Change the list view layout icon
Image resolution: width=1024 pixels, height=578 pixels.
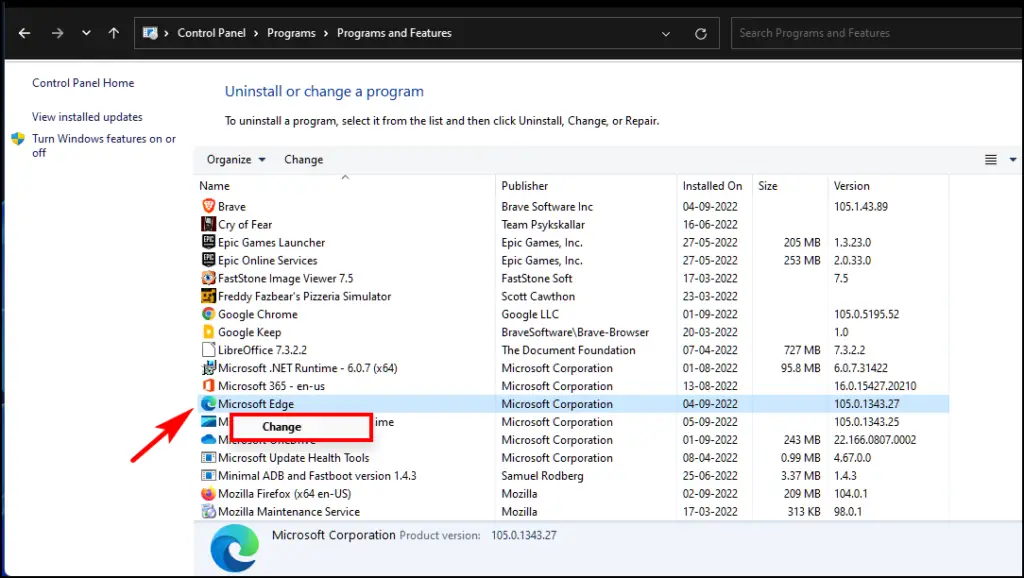[991, 159]
